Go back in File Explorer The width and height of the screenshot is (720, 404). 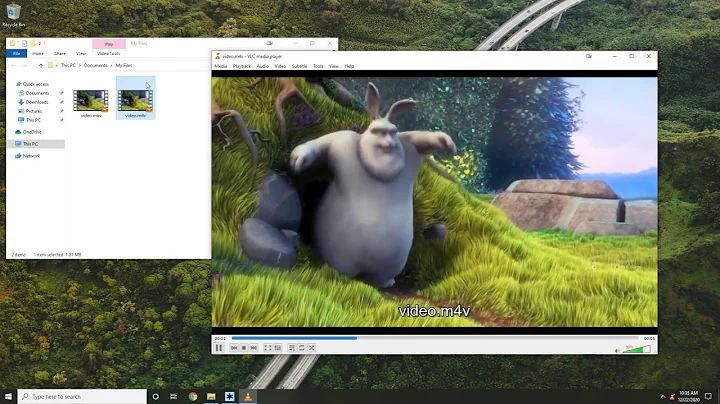click(x=13, y=66)
